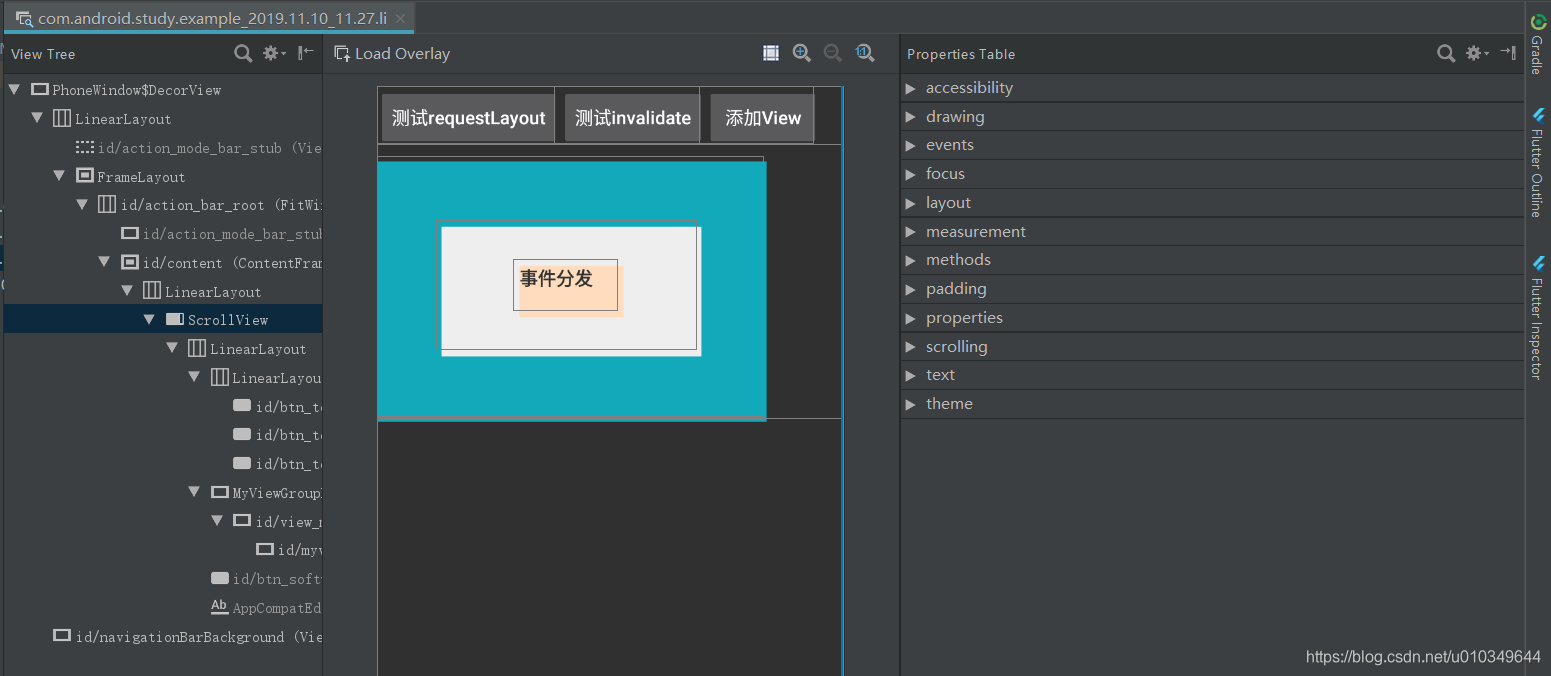The image size is (1551, 676).
Task: Select id/action_mode_bar_stub dashed view node
Action: tap(199, 147)
